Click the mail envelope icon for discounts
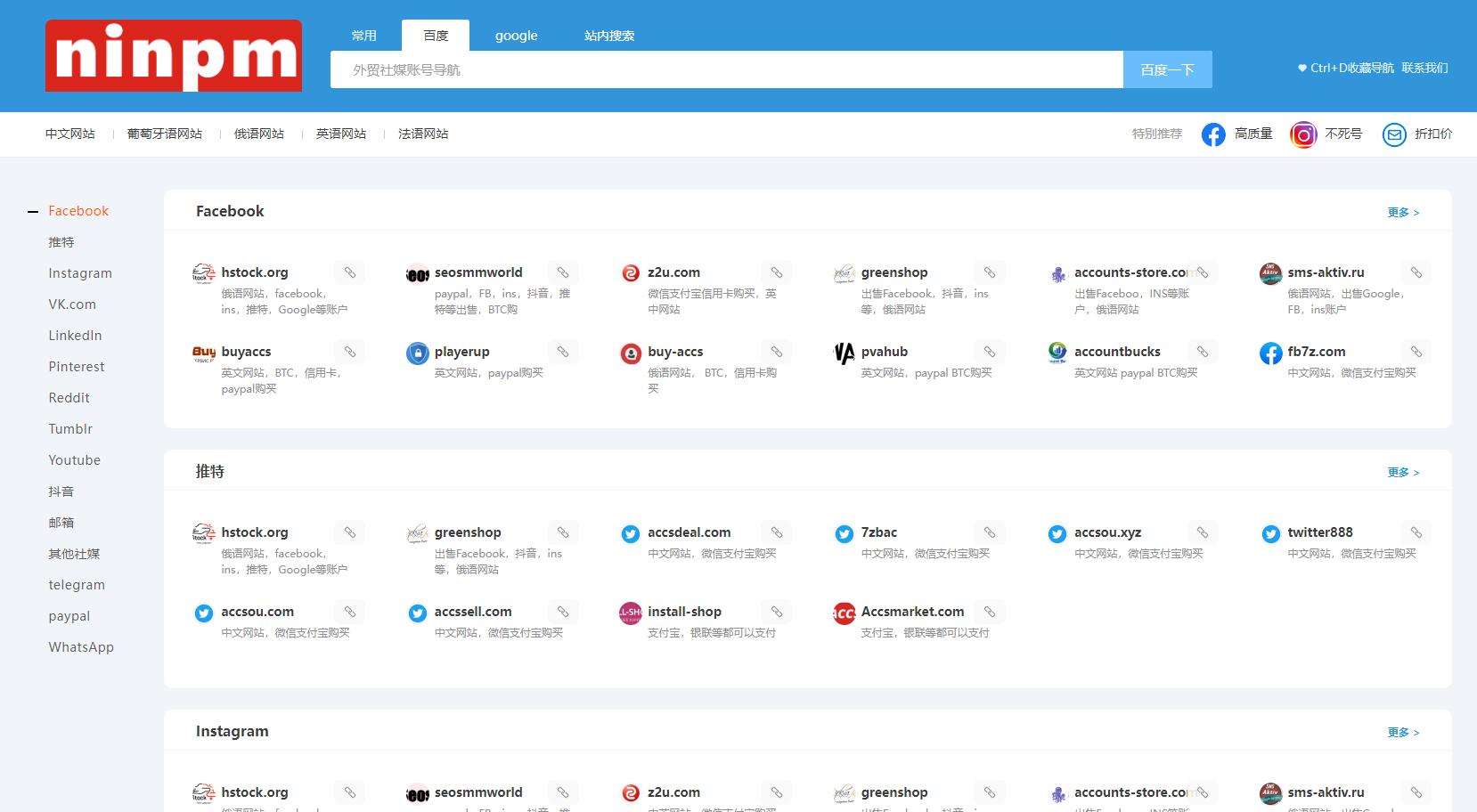 (x=1393, y=134)
